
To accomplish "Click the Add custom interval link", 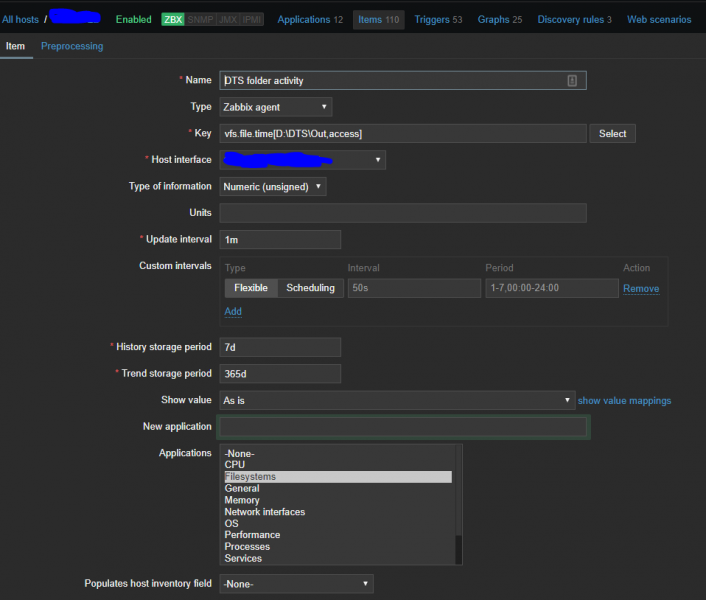I will tap(233, 311).
